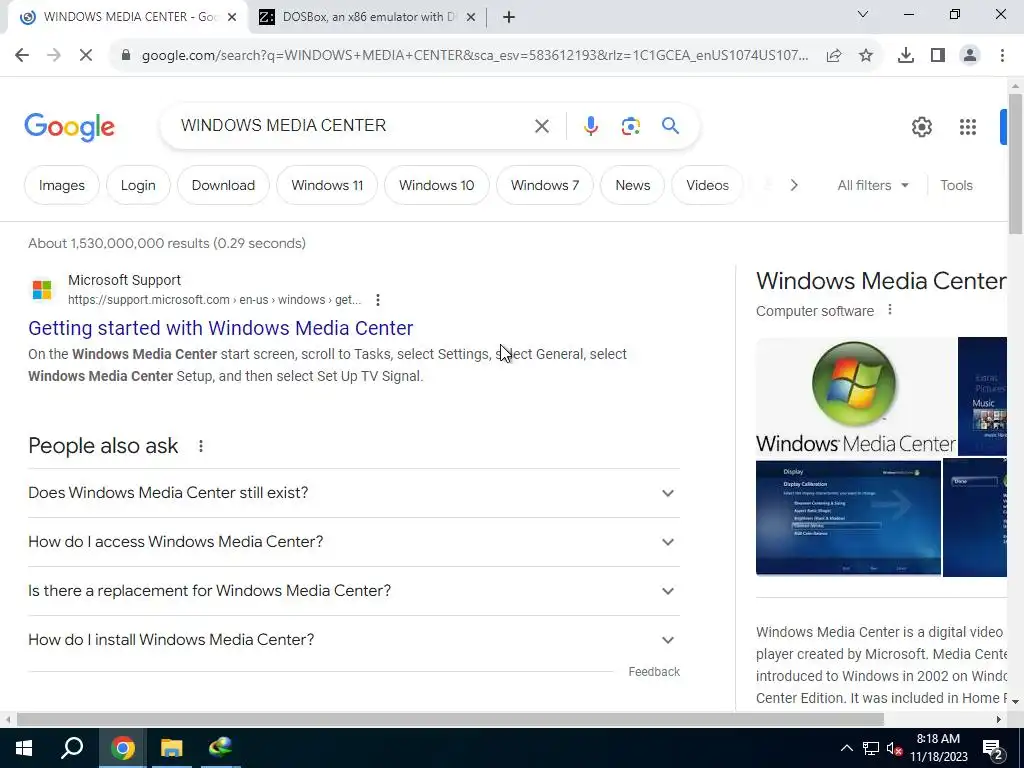This screenshot has height=768, width=1024.
Task: Expand 'How do I install Windows Media Center?'
Action: point(353,640)
